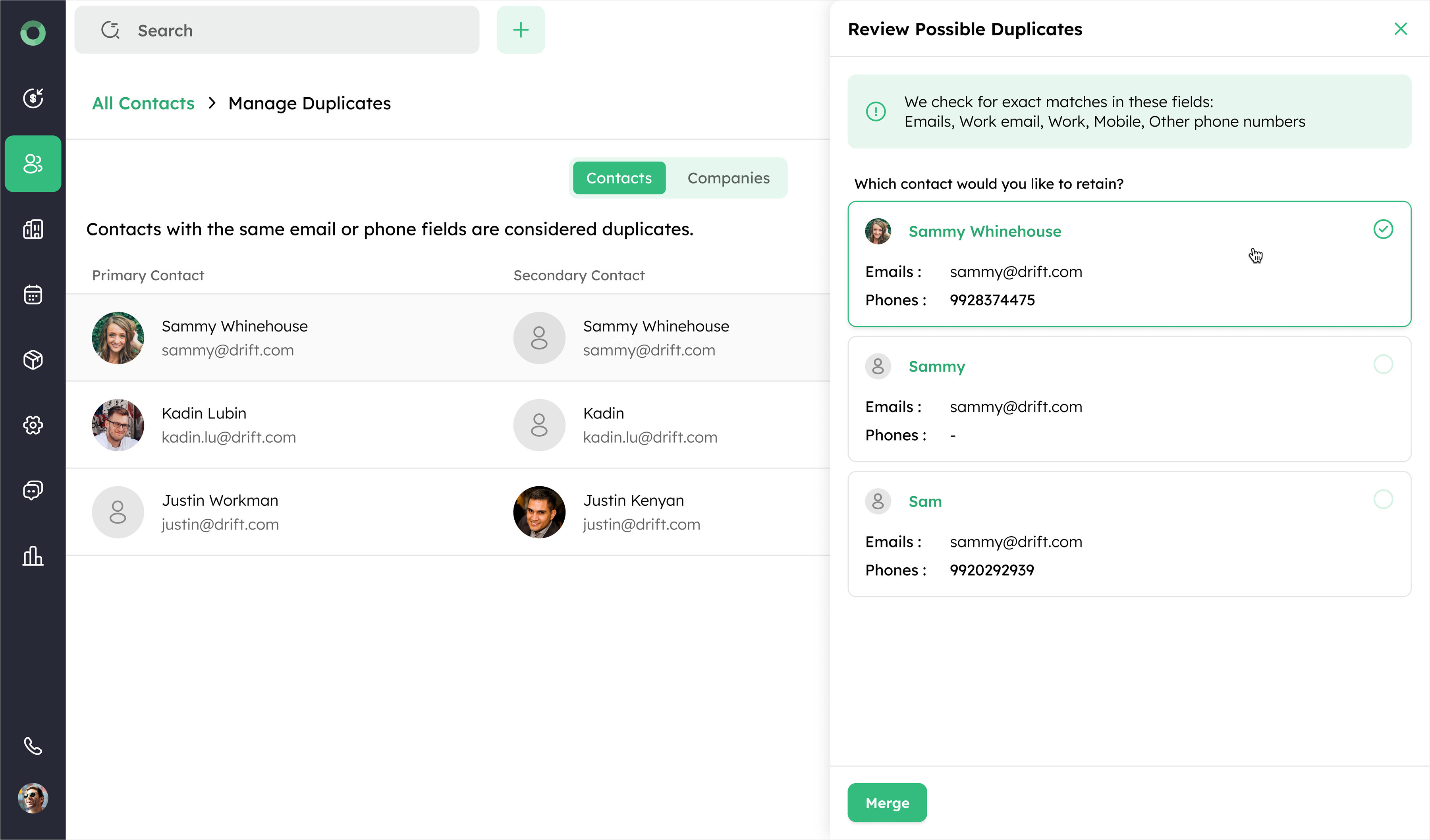Viewport: 1430px width, 840px height.
Task: Close the Review Possible Duplicates panel
Action: [x=1400, y=29]
